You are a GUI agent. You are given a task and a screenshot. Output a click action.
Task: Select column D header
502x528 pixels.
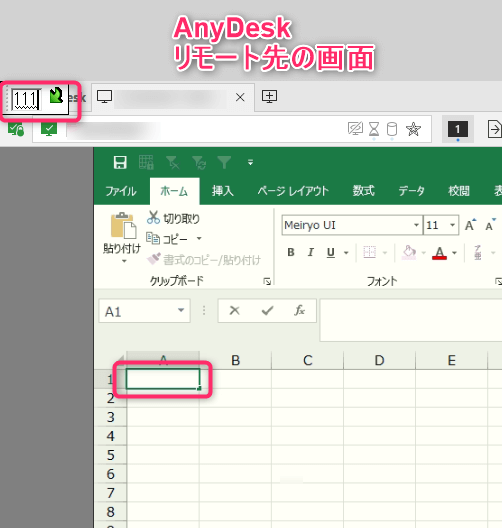pos(379,360)
